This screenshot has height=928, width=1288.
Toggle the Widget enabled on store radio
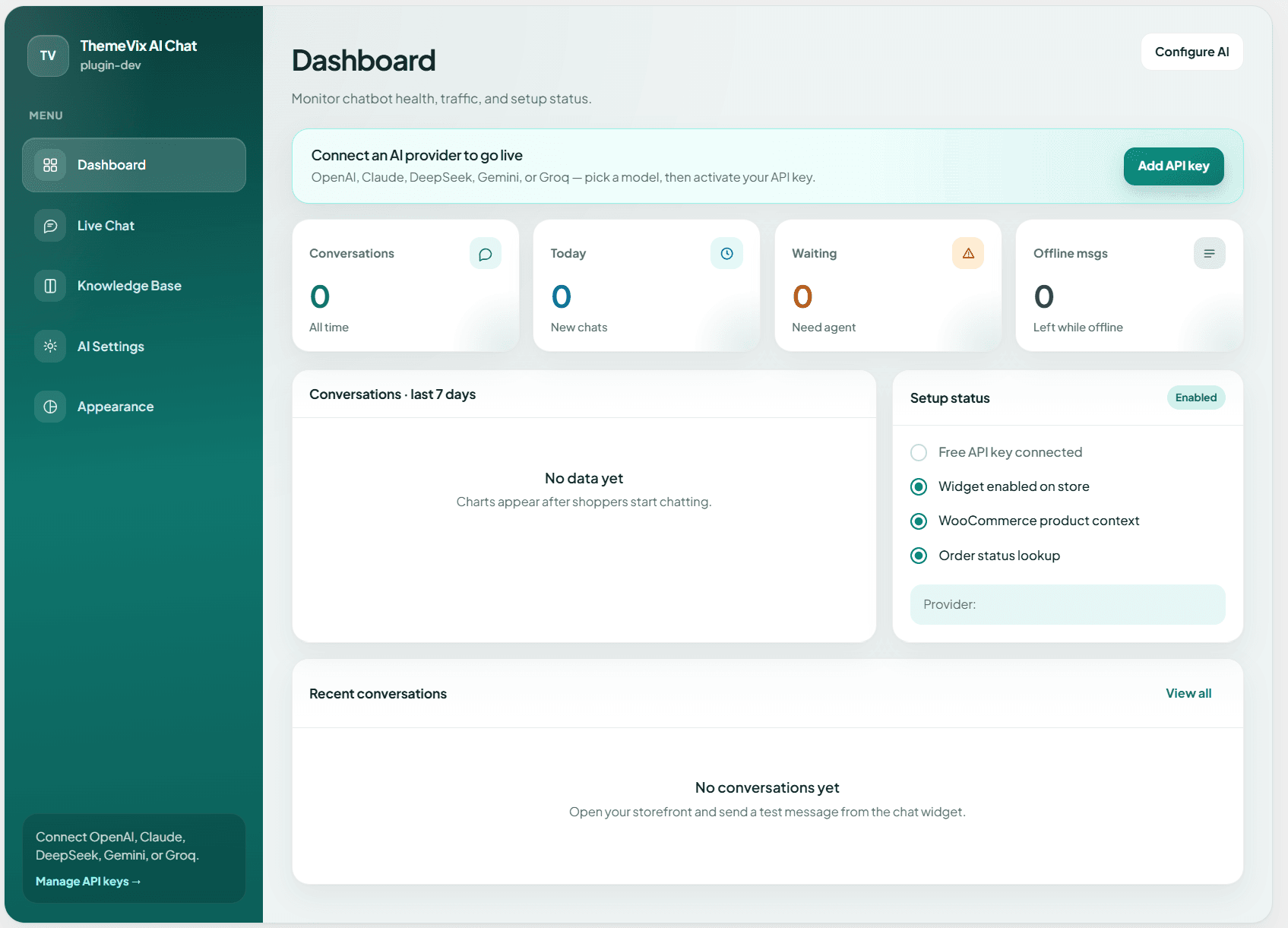click(x=919, y=486)
